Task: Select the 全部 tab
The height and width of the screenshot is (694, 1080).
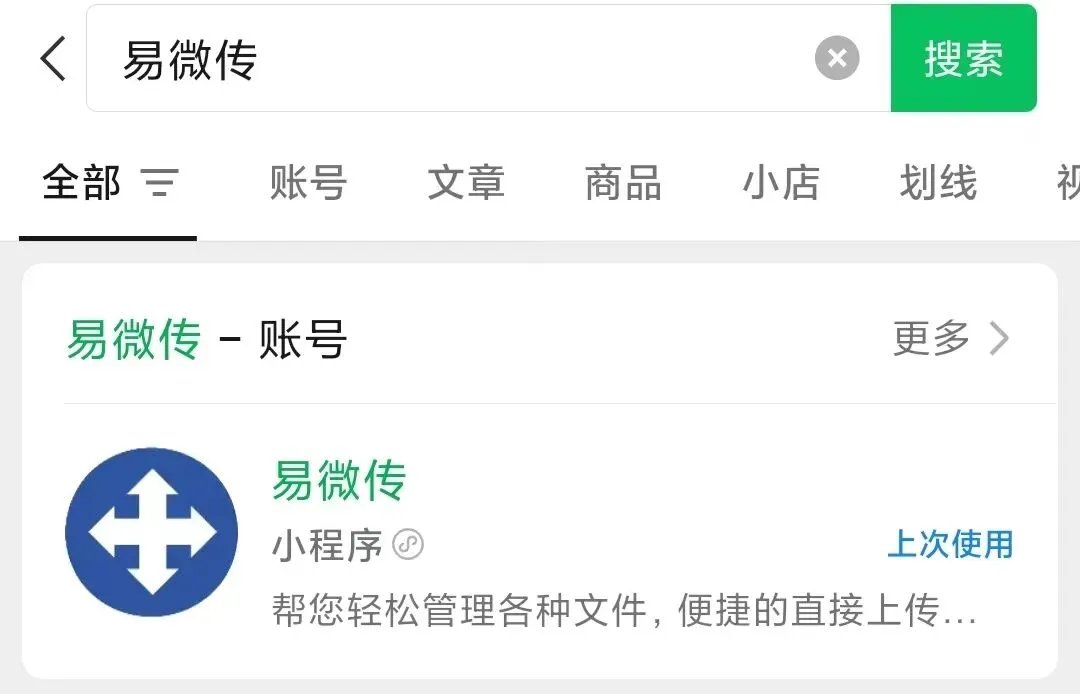Action: pyautogui.click(x=81, y=183)
